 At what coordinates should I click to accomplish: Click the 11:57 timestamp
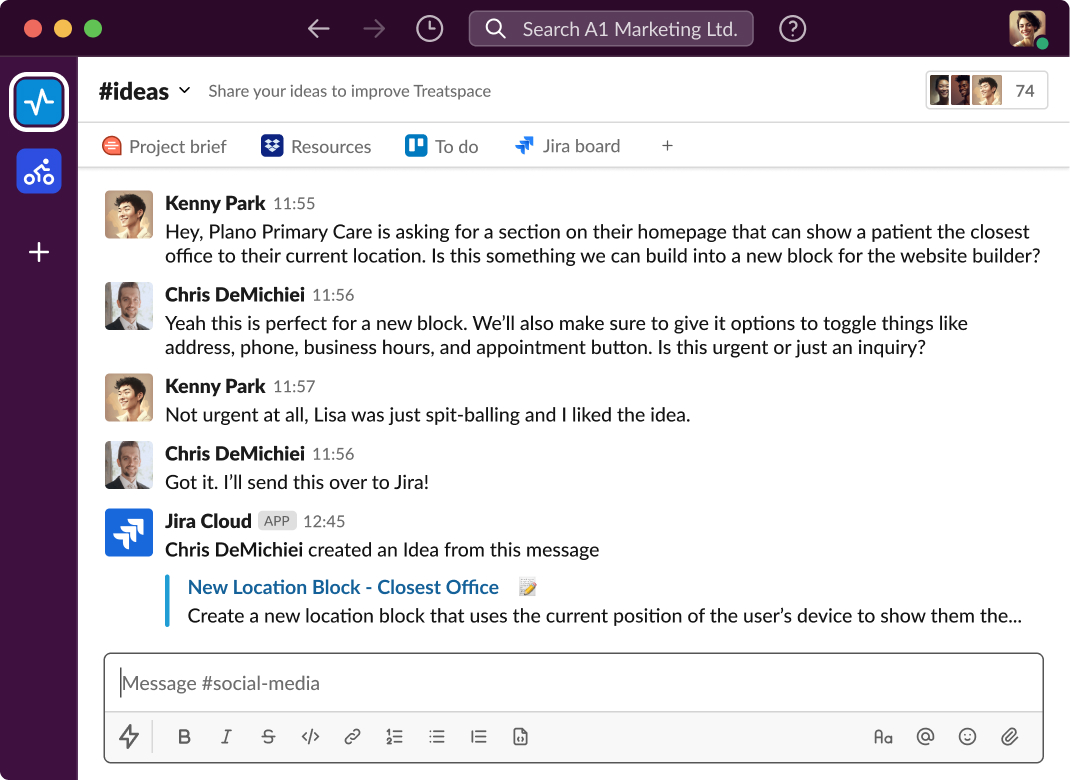pos(294,386)
